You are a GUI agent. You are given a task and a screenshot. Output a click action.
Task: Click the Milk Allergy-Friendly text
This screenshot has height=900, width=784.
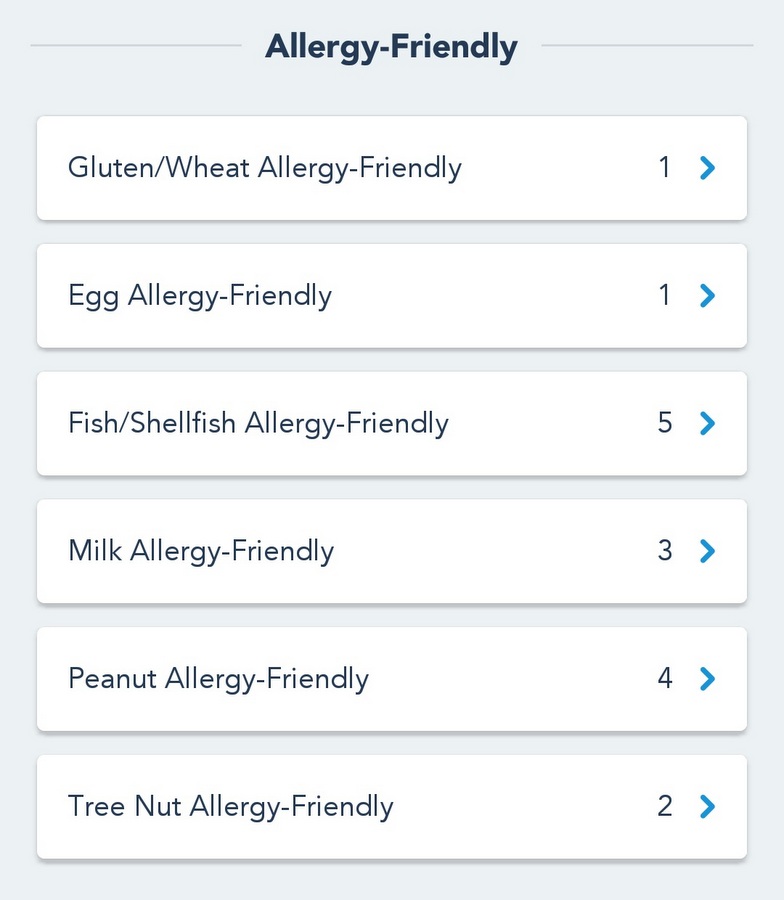point(201,551)
